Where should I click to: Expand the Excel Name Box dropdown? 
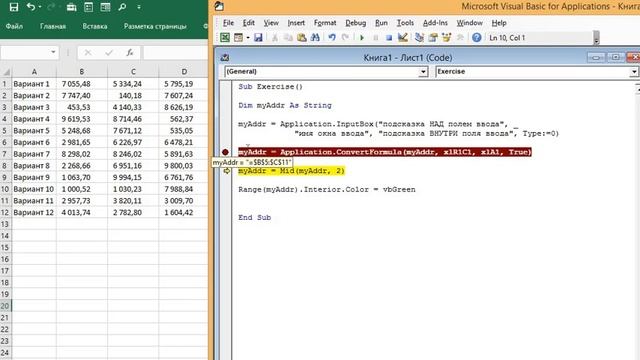pyautogui.click(x=53, y=52)
